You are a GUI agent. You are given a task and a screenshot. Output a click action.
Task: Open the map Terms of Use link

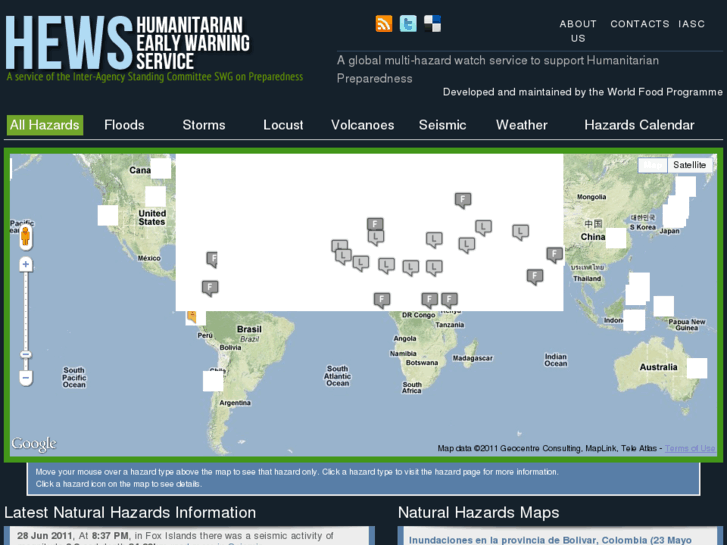tap(690, 448)
